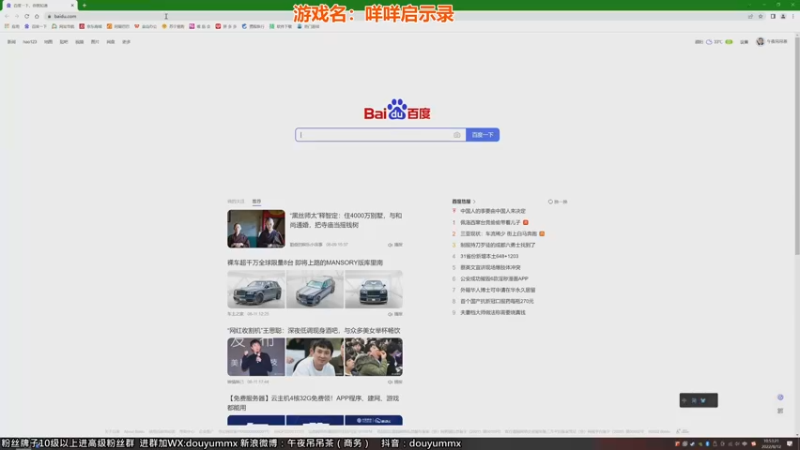This screenshot has width=800, height=450.
Task: Switch to the 推荐 feed tab
Action: [257, 202]
